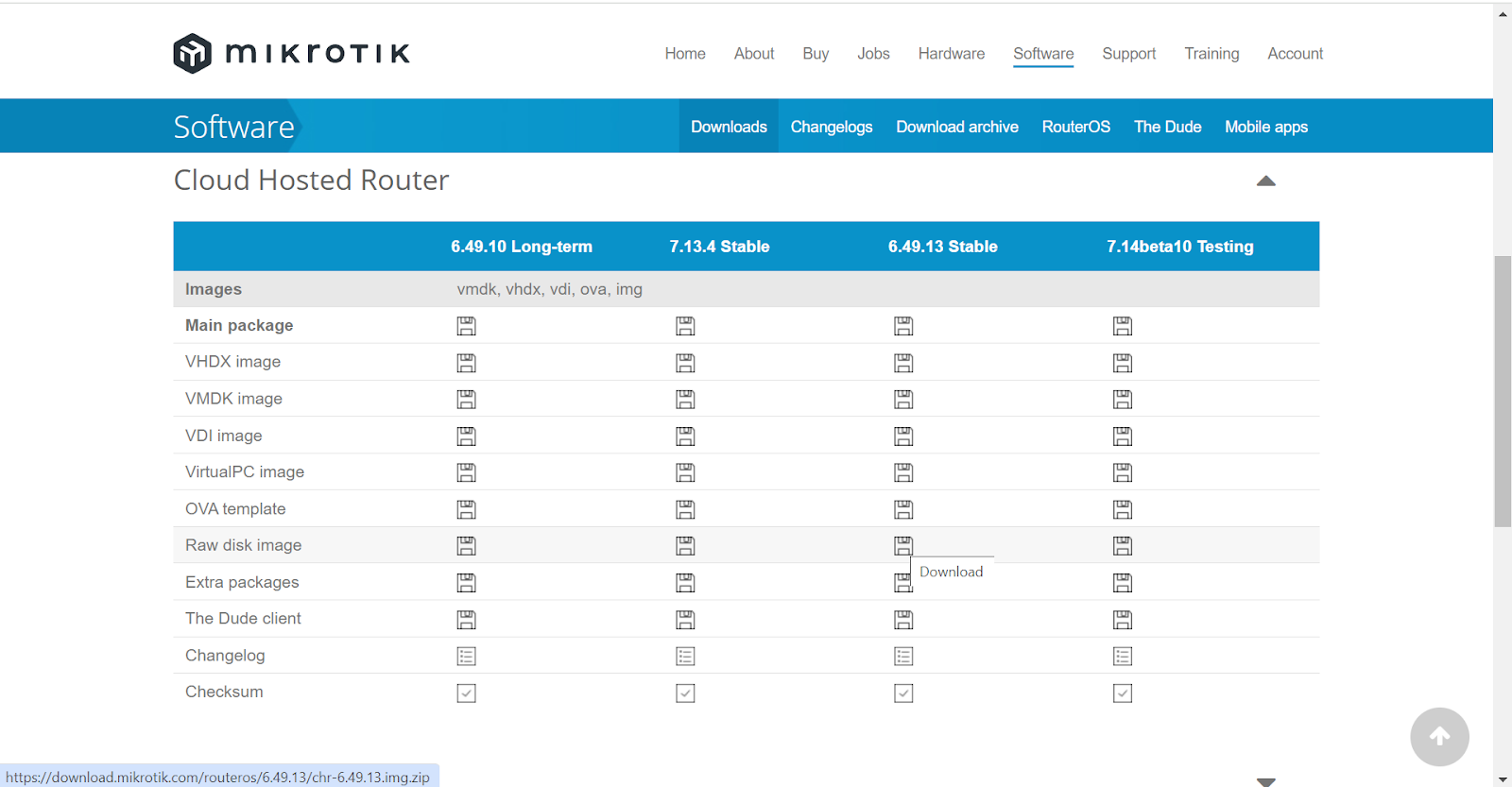This screenshot has height=787, width=1512.
Task: Open the Account menu item
Action: (1296, 54)
